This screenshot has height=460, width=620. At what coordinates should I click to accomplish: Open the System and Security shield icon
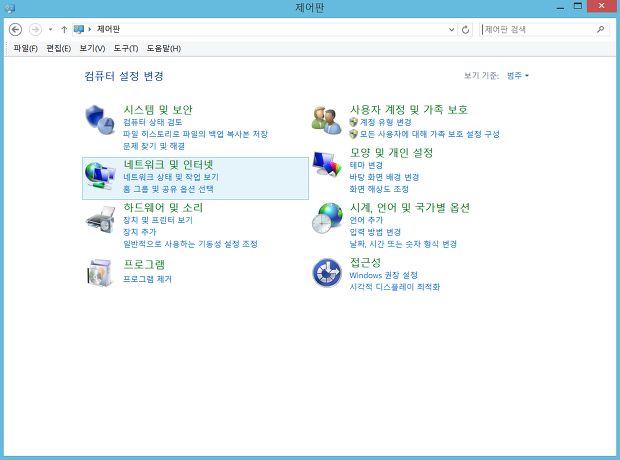coord(100,120)
